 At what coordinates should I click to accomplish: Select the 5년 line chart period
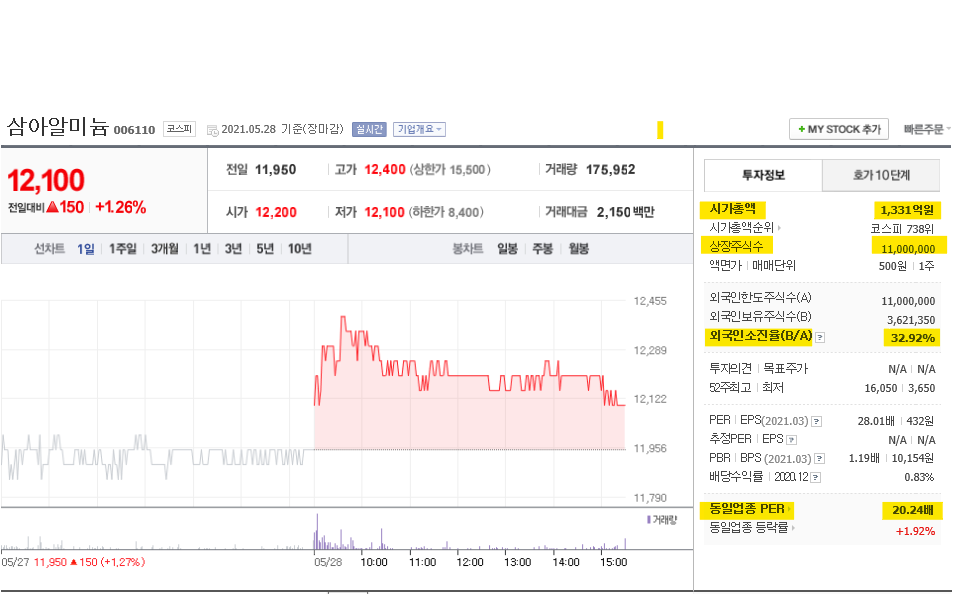point(265,249)
